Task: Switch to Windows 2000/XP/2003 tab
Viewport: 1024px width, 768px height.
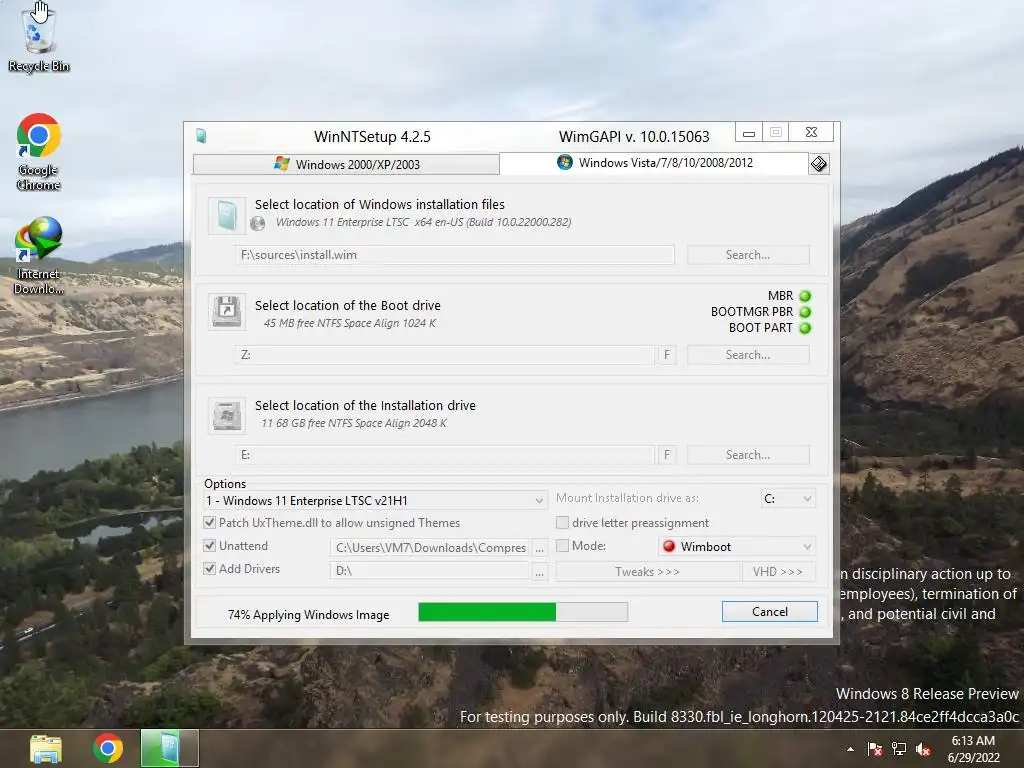Action: pos(347,164)
